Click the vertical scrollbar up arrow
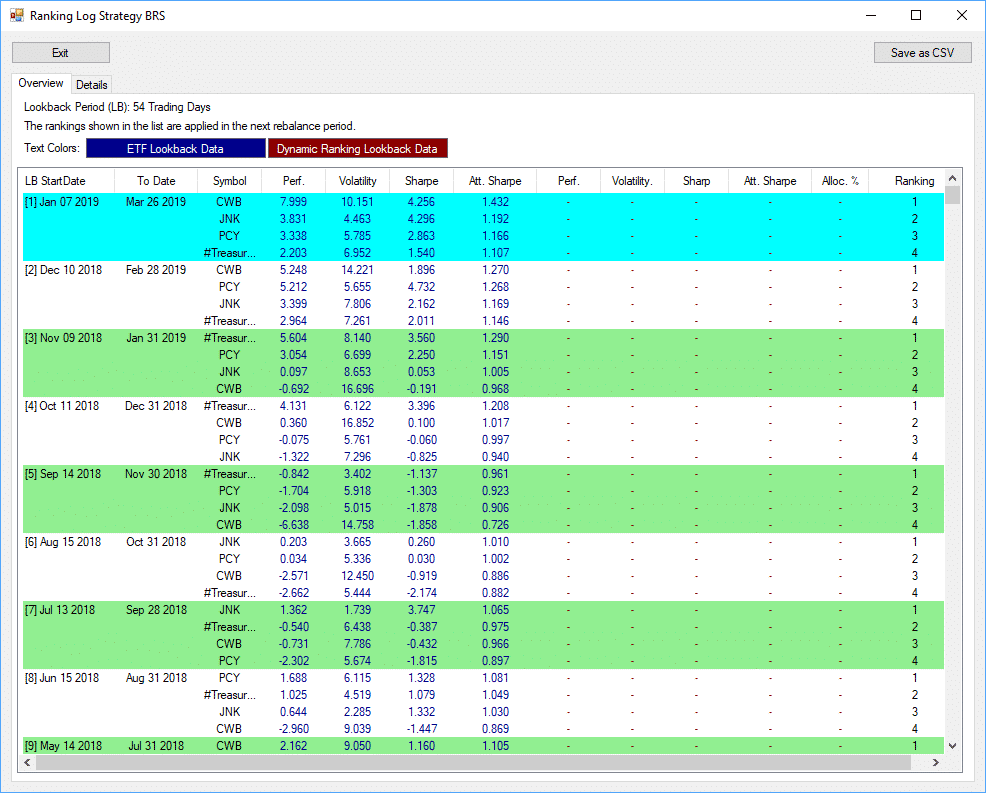This screenshot has height=793, width=986. point(952,180)
